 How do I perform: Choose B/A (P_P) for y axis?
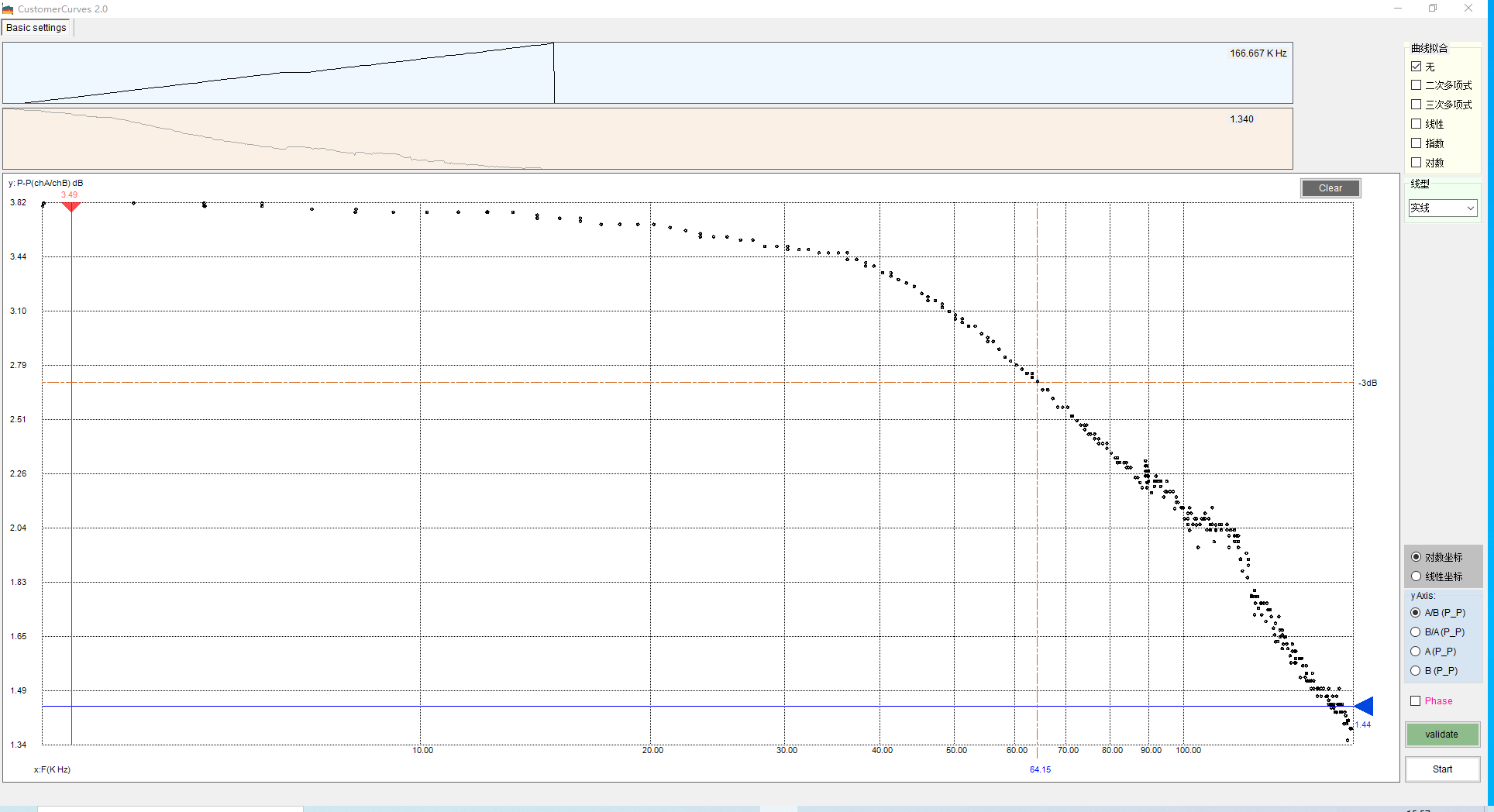[1416, 632]
